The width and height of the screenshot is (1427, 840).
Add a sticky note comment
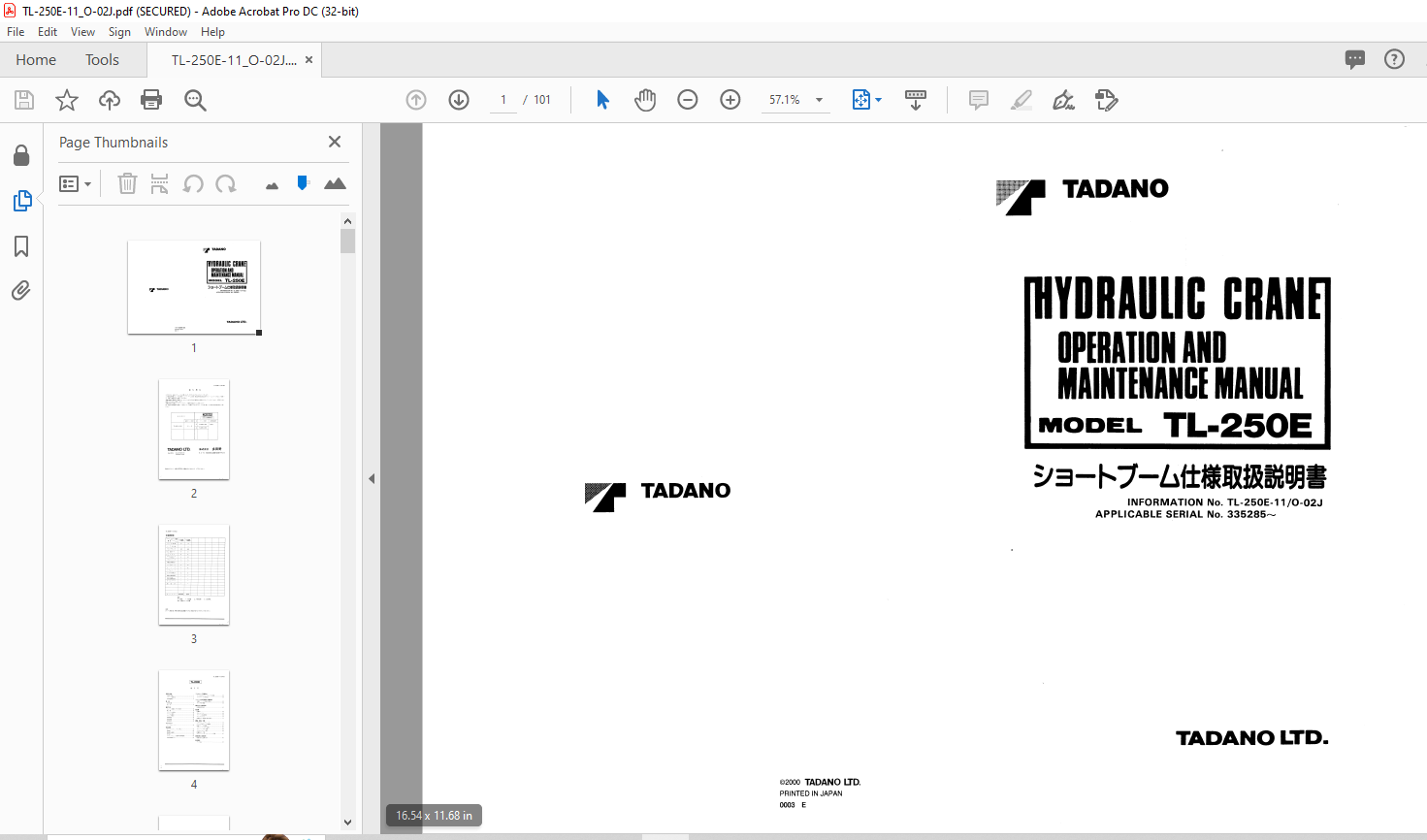(979, 100)
